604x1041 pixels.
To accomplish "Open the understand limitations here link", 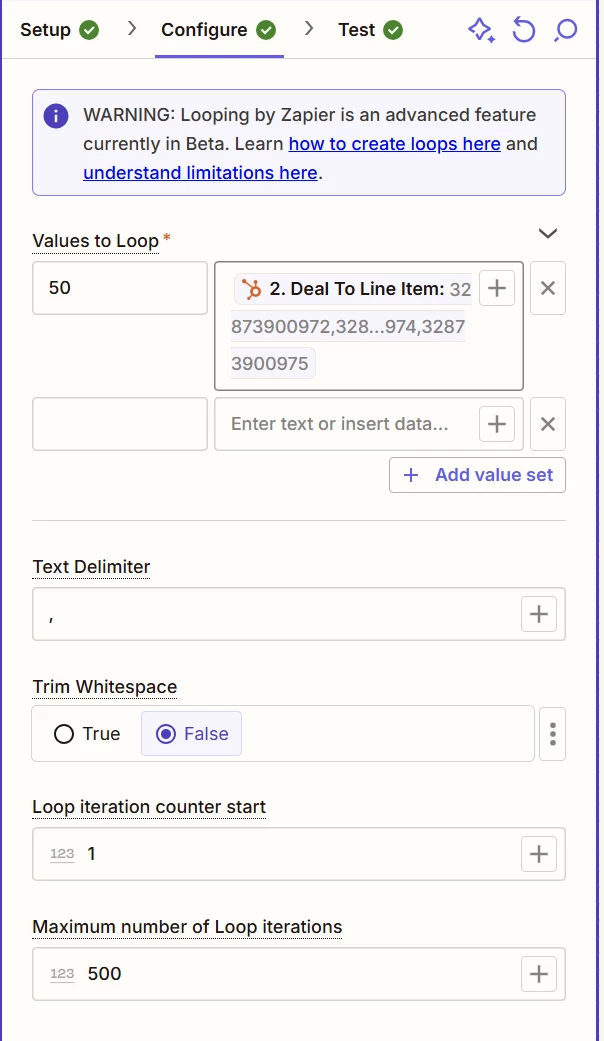I will pyautogui.click(x=200, y=173).
